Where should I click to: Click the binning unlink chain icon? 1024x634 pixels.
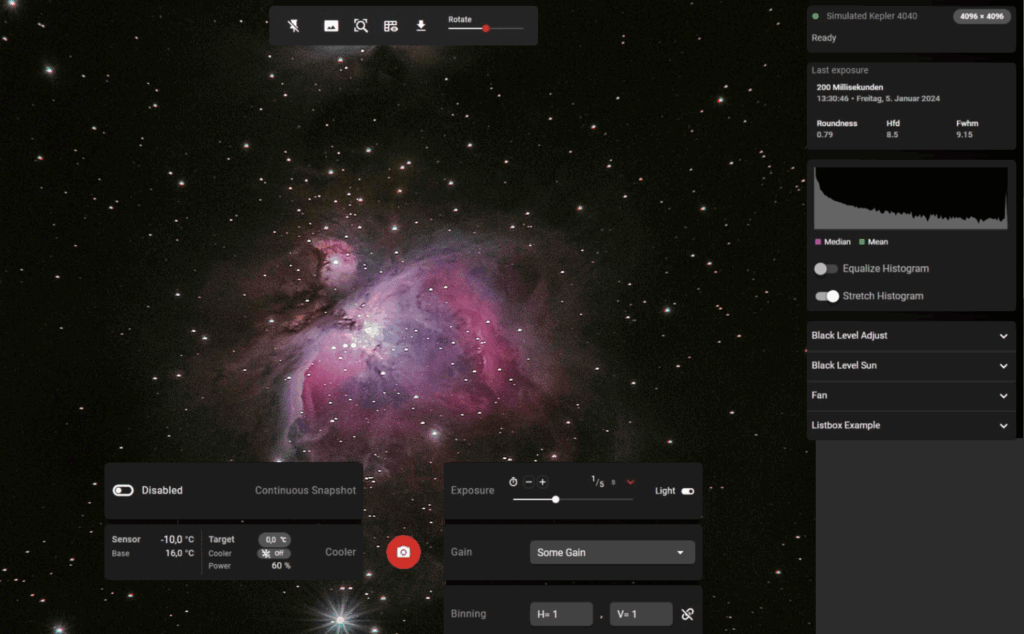pyautogui.click(x=687, y=614)
